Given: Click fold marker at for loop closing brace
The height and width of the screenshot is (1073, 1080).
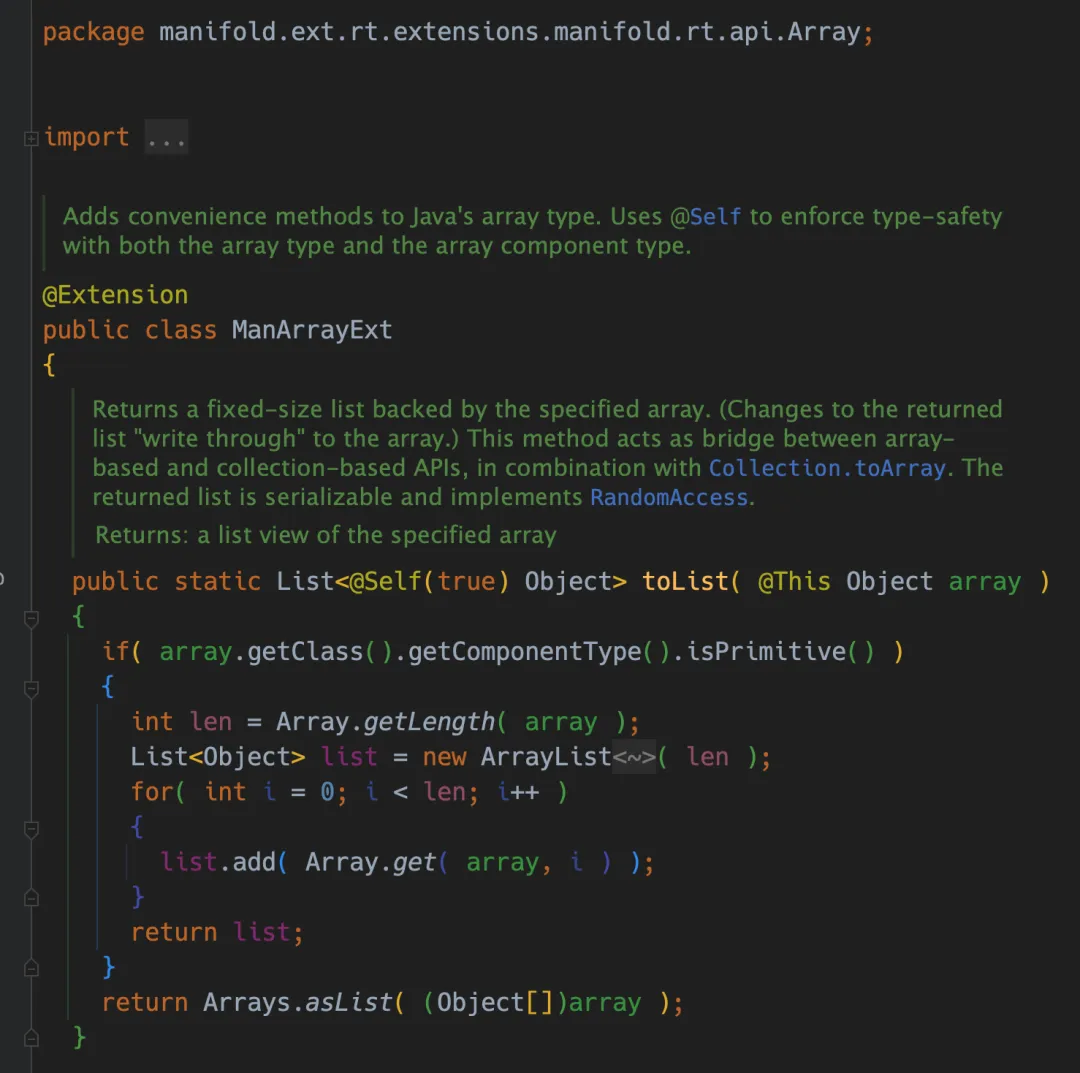Looking at the screenshot, I should tap(31, 898).
